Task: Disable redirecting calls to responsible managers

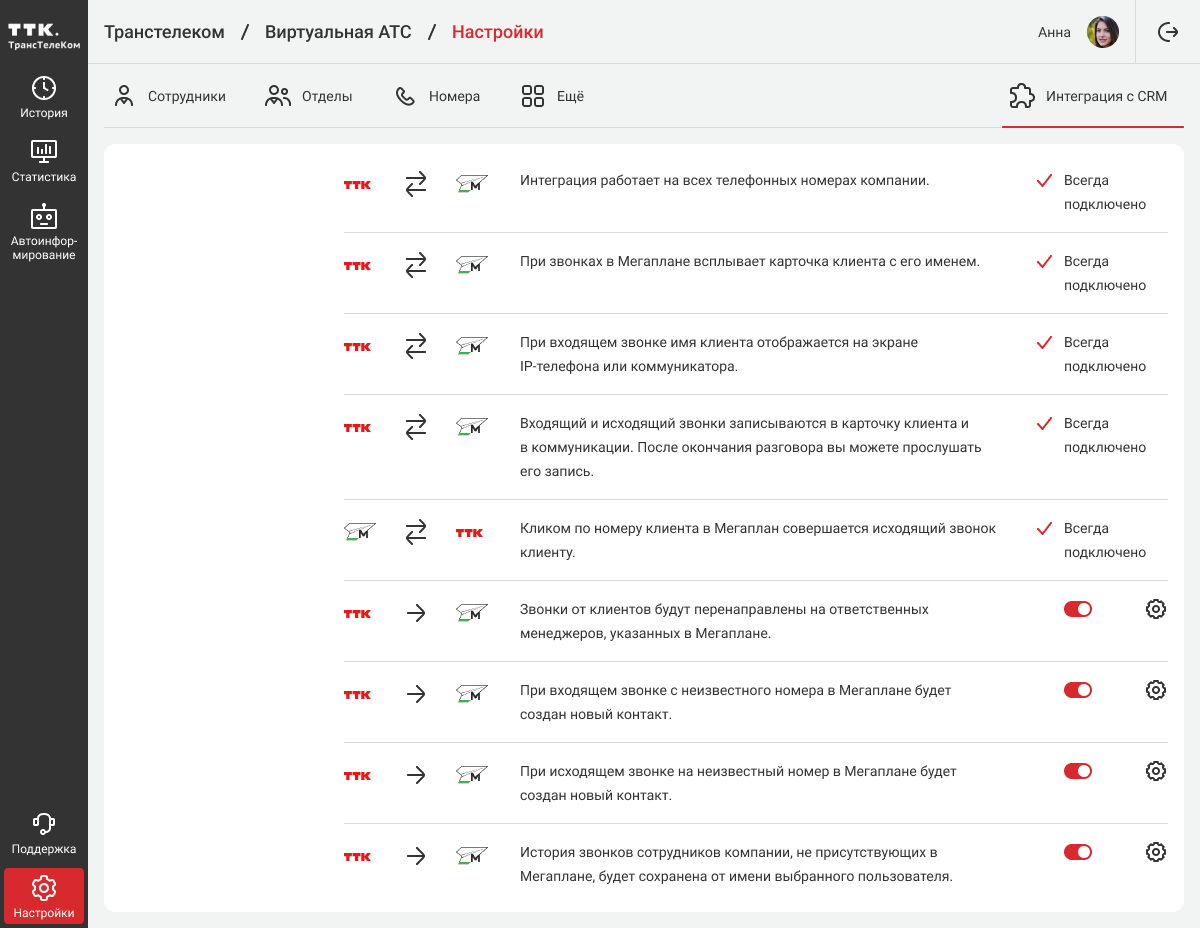Action: (1078, 609)
